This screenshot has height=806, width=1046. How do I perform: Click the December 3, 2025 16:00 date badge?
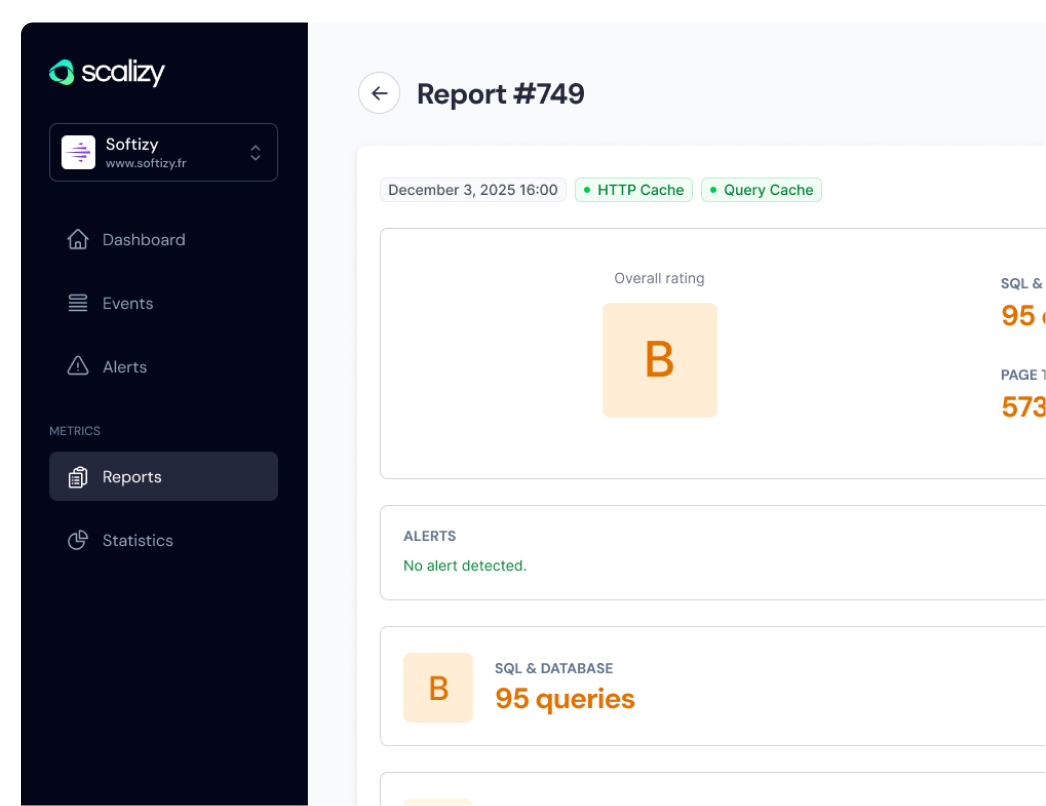pos(473,190)
